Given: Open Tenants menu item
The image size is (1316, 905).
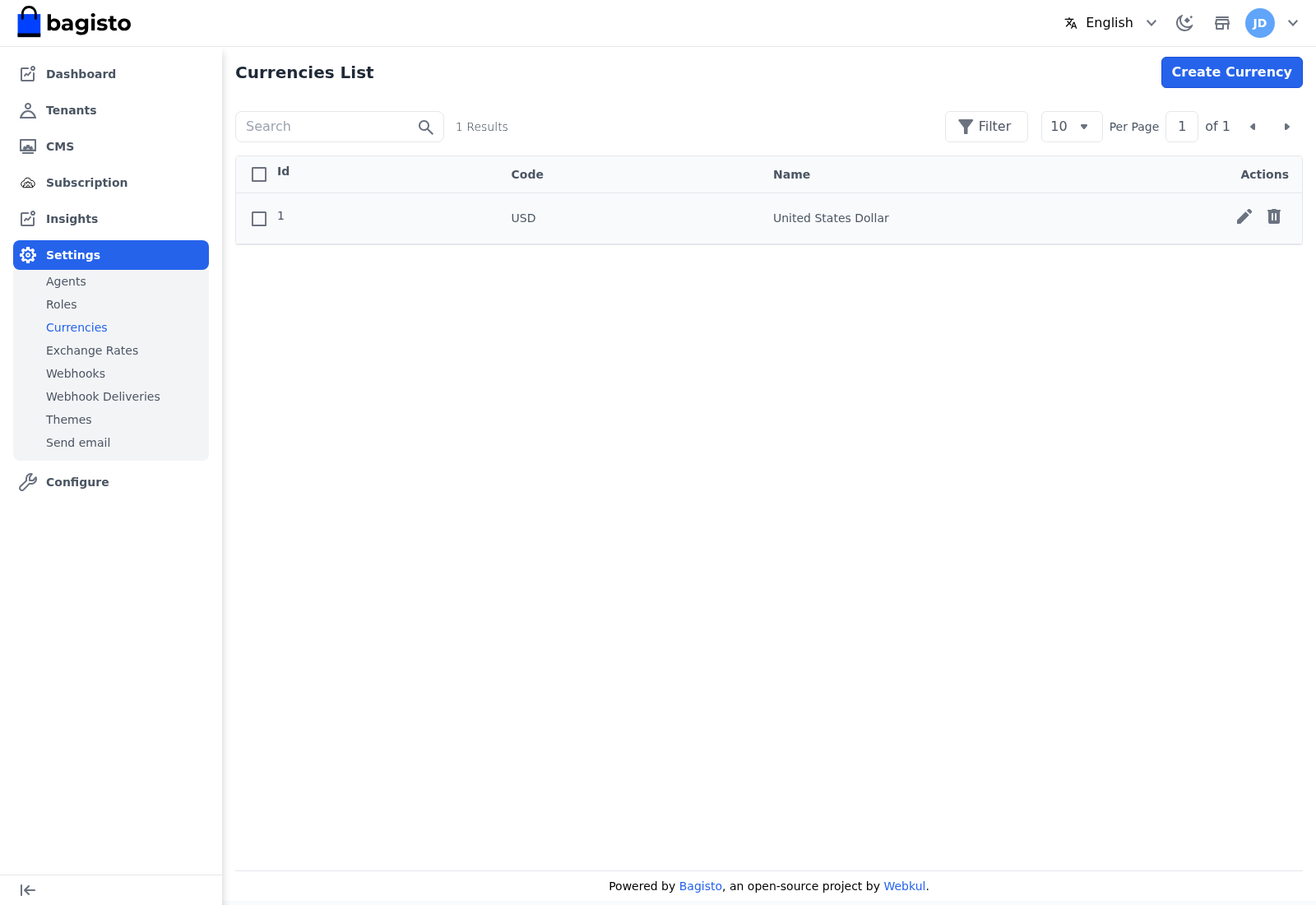Looking at the screenshot, I should pos(111,110).
